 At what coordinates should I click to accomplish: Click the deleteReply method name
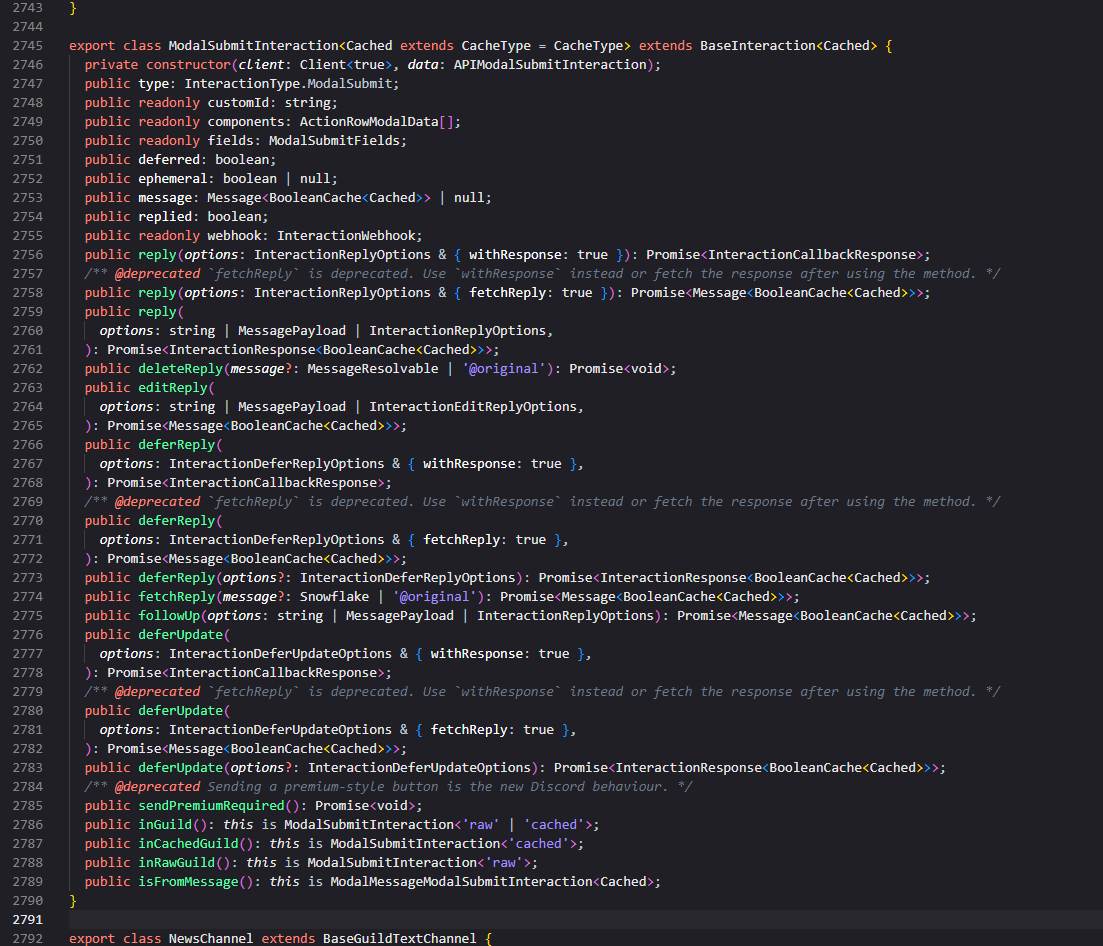[180, 369]
